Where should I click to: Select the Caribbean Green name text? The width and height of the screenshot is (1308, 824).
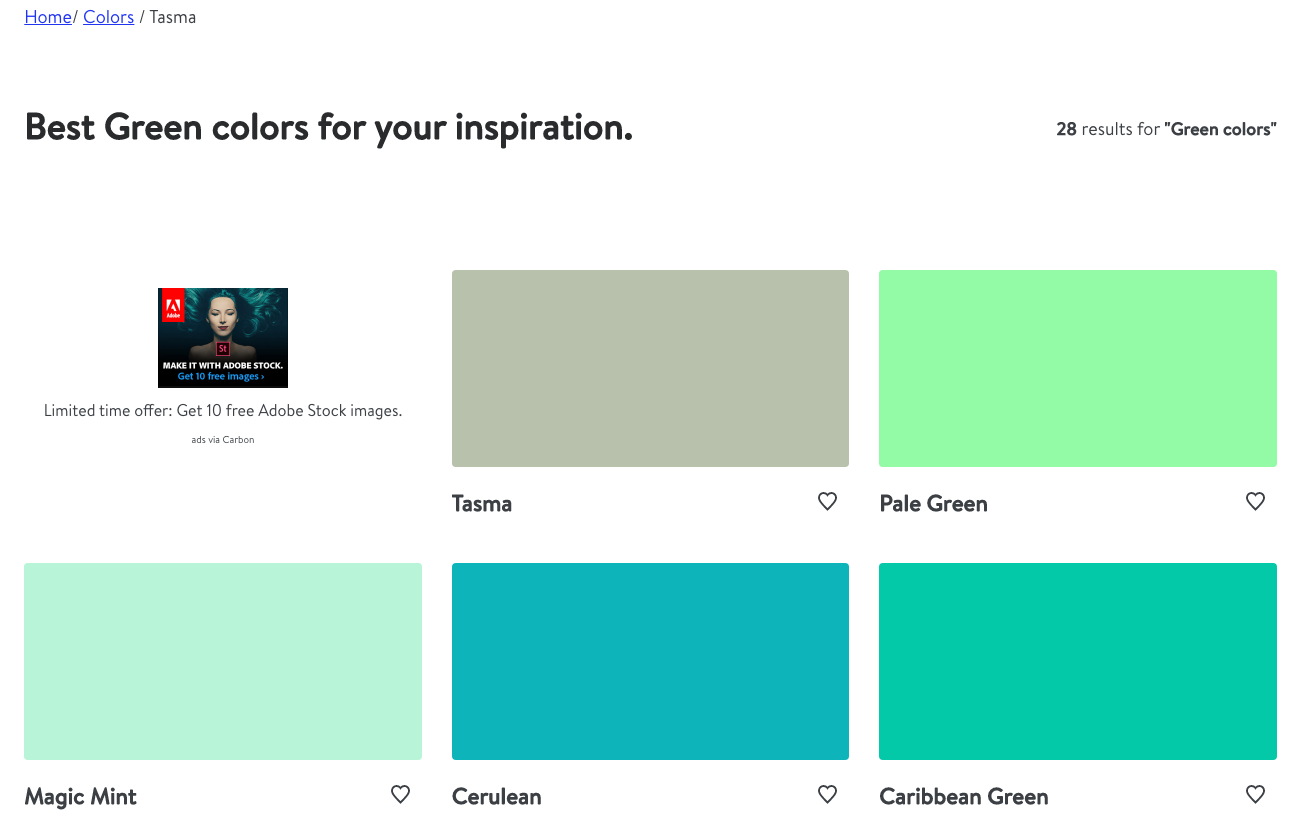(963, 797)
